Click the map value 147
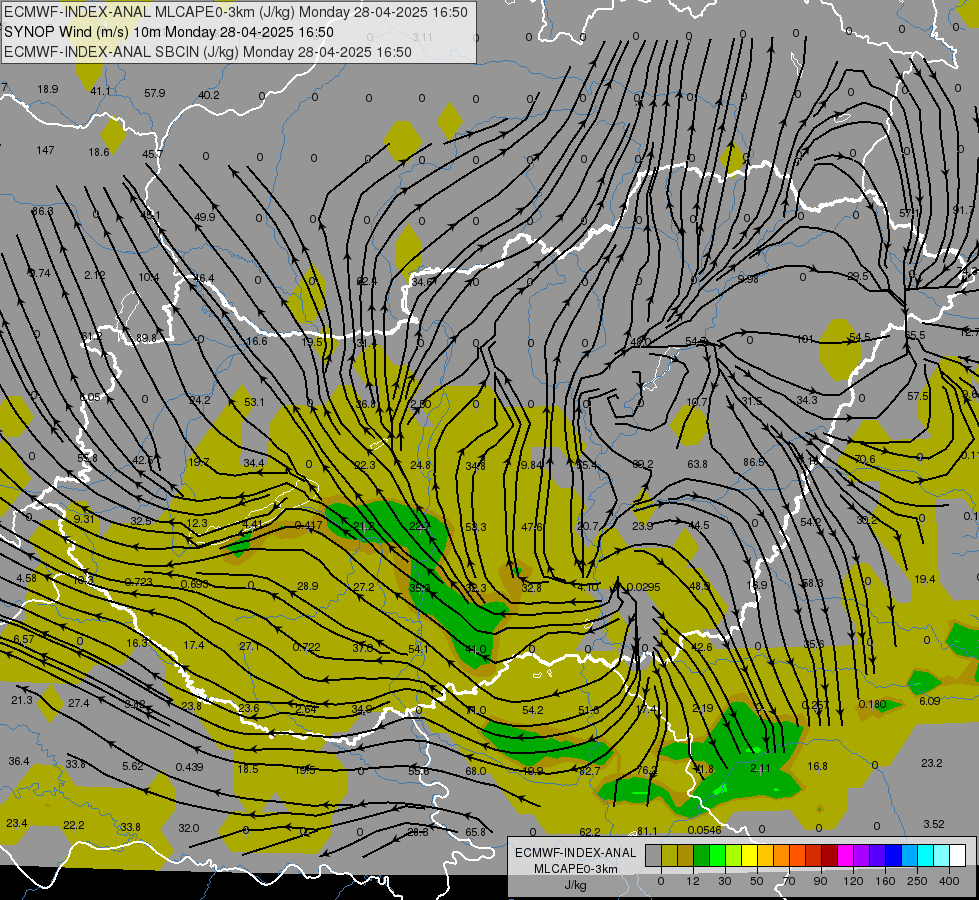Image resolution: width=979 pixels, height=900 pixels. tap(46, 150)
